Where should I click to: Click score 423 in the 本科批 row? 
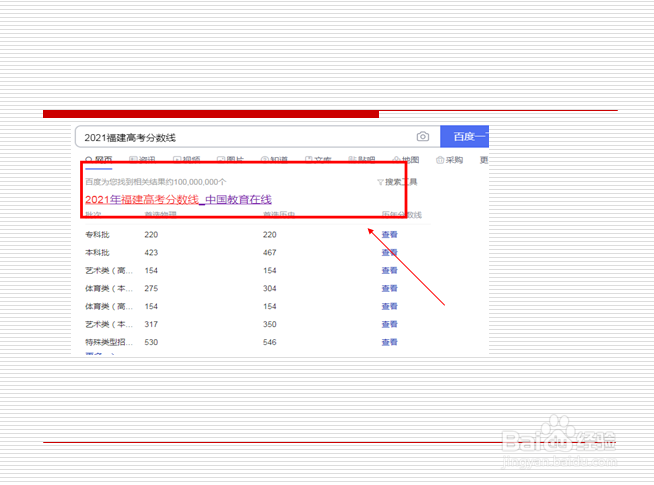(x=151, y=252)
